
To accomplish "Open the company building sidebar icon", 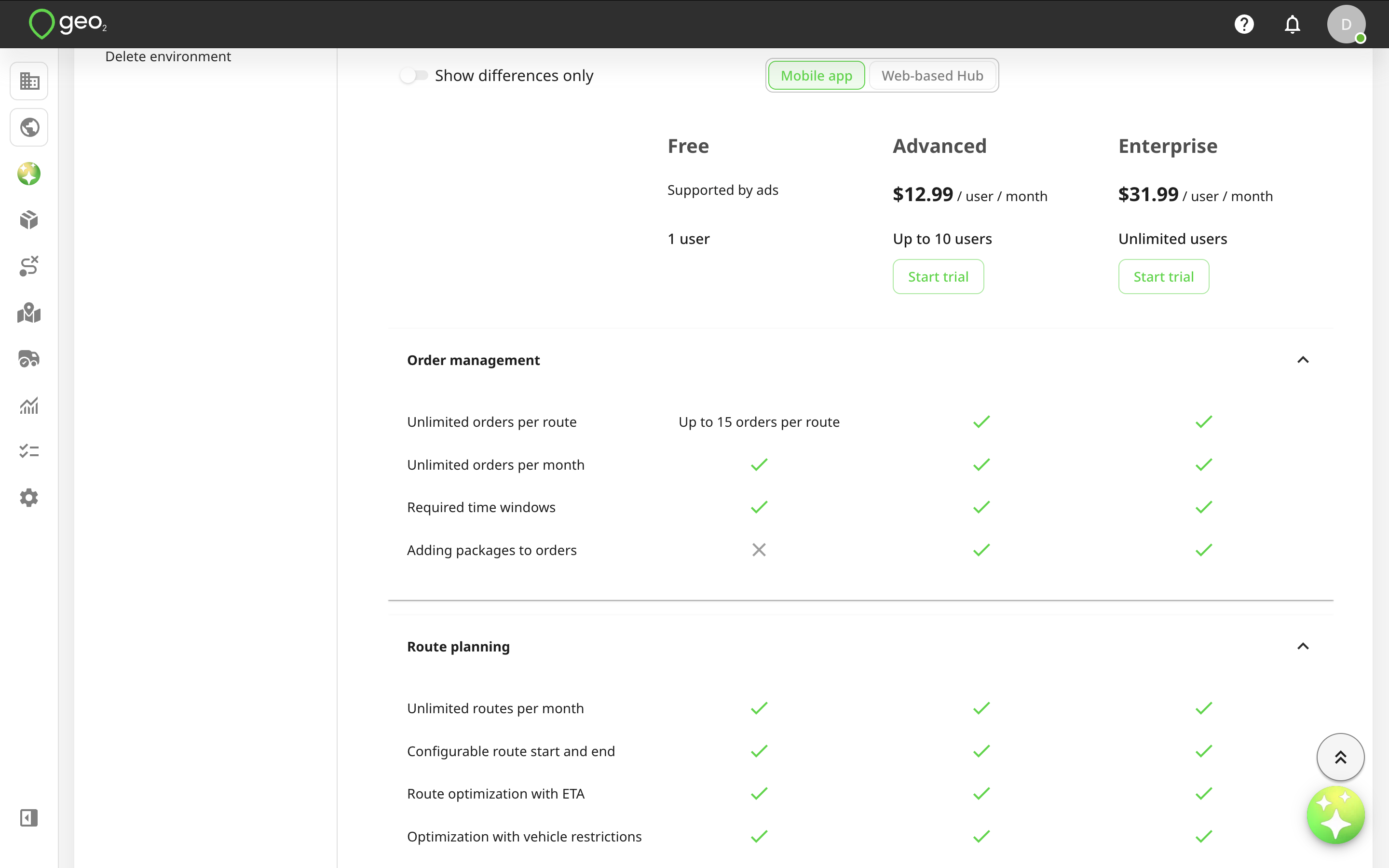I will coord(29,81).
